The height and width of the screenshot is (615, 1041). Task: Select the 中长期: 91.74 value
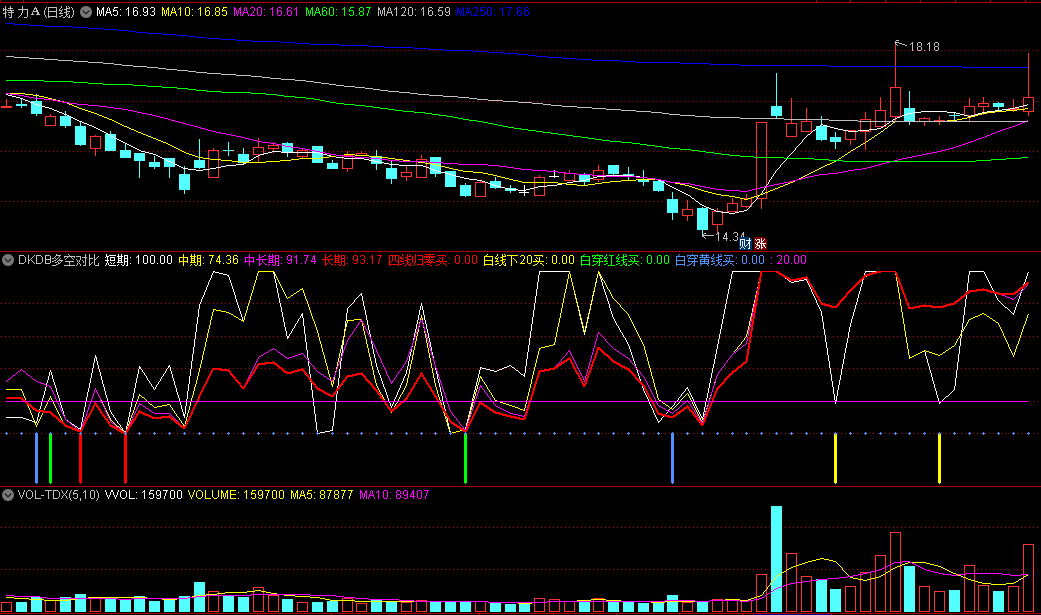coord(280,260)
